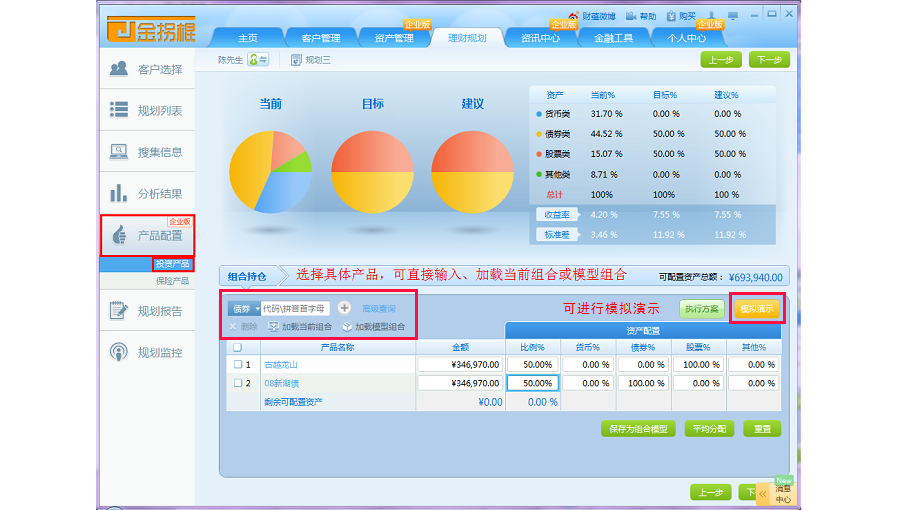Open 规划列表 list icon in sidebar
Image resolution: width=900 pixels, height=510 pixels.
point(119,110)
